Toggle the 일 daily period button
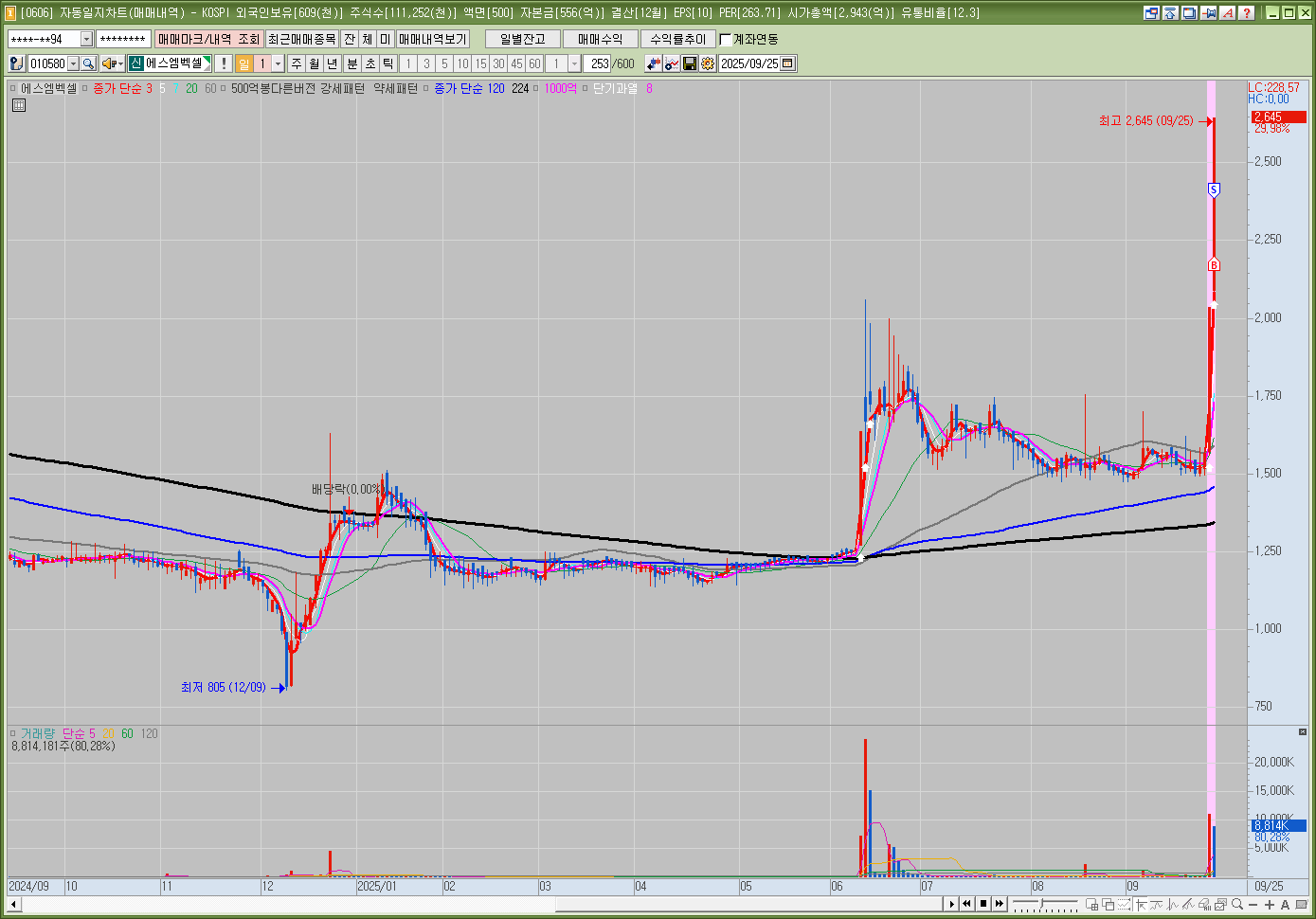This screenshot has width=1316, height=919. click(x=244, y=63)
